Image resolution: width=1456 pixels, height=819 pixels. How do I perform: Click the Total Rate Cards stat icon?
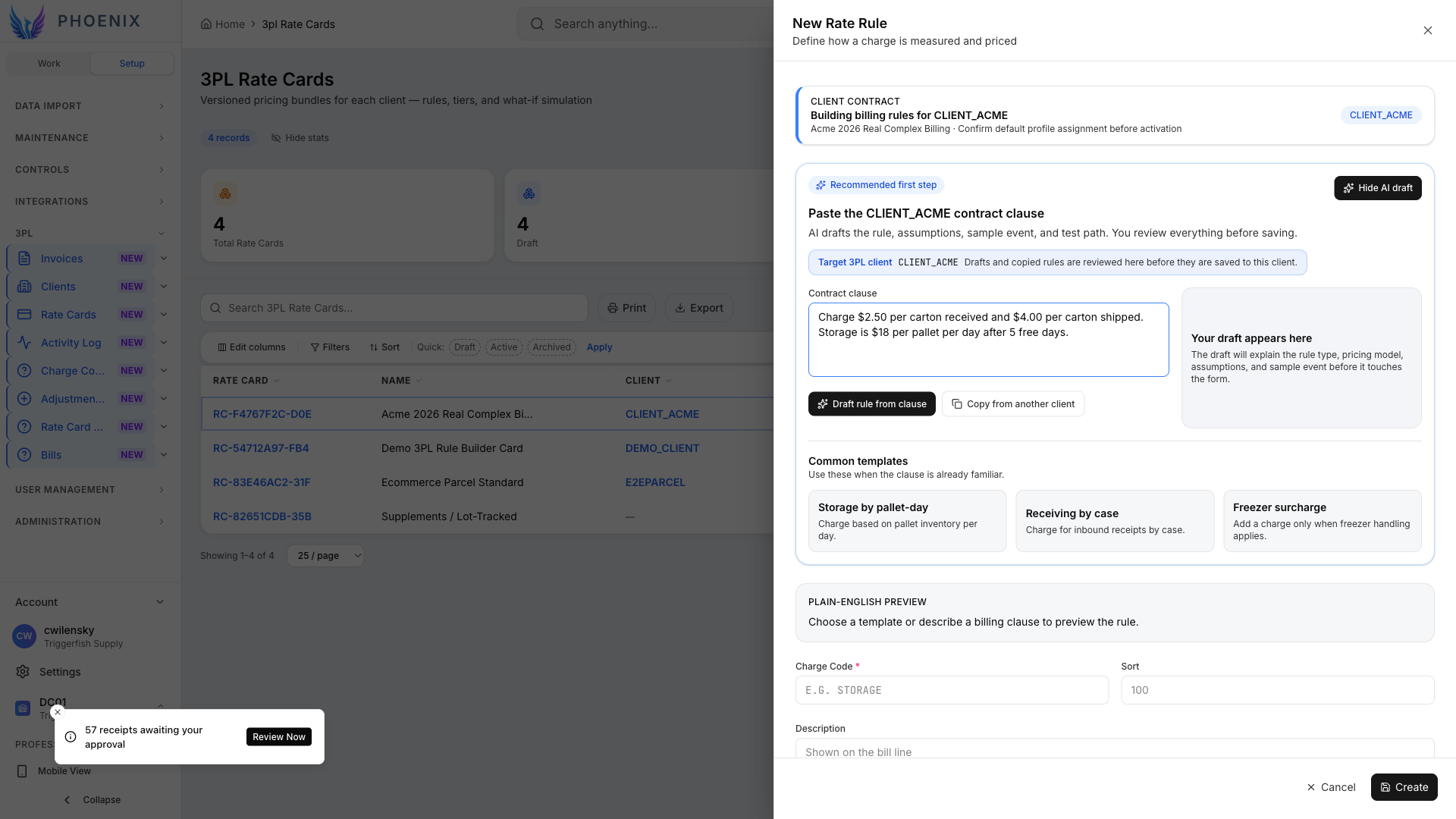[x=225, y=194]
